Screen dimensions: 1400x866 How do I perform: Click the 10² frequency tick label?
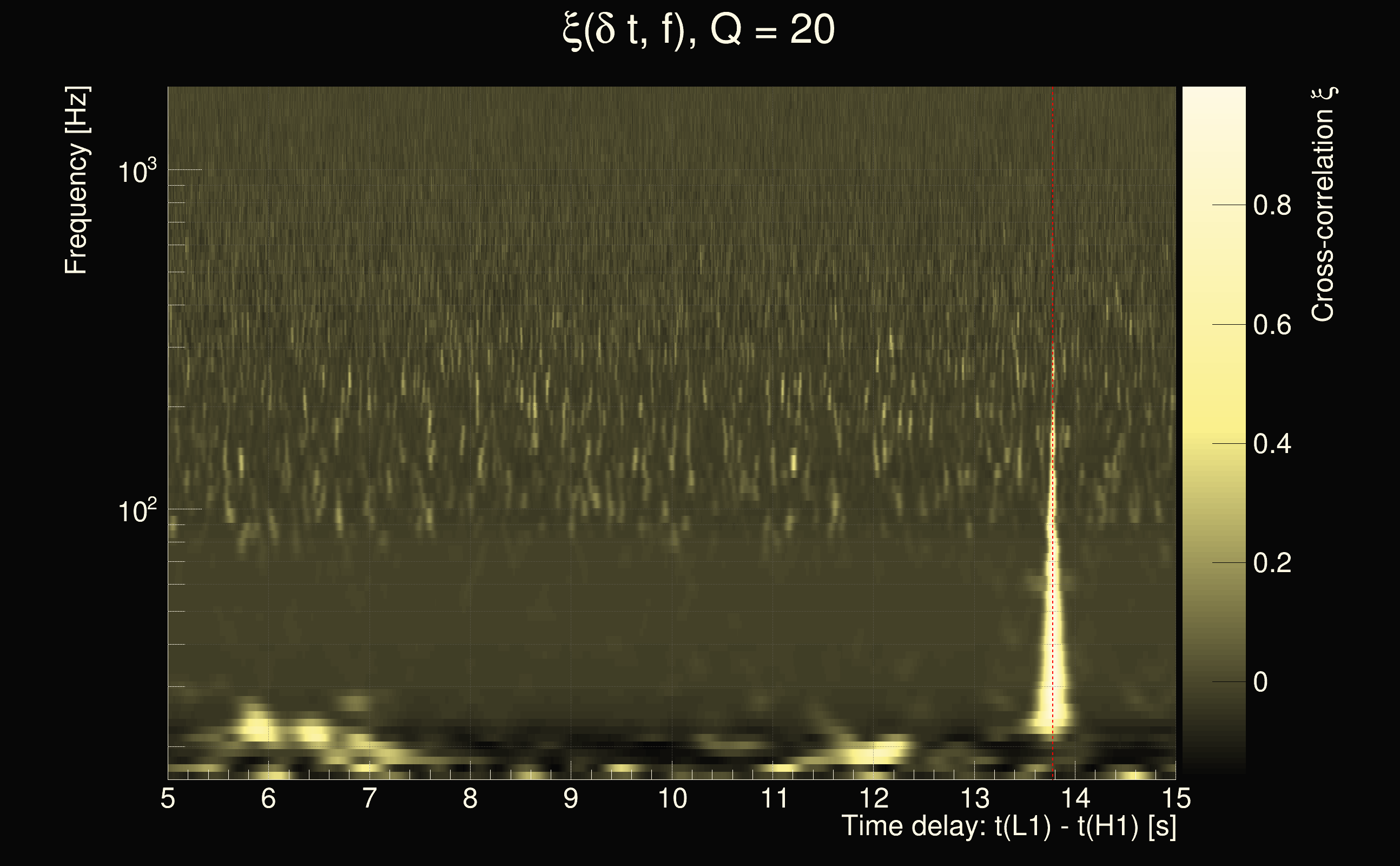137,510
